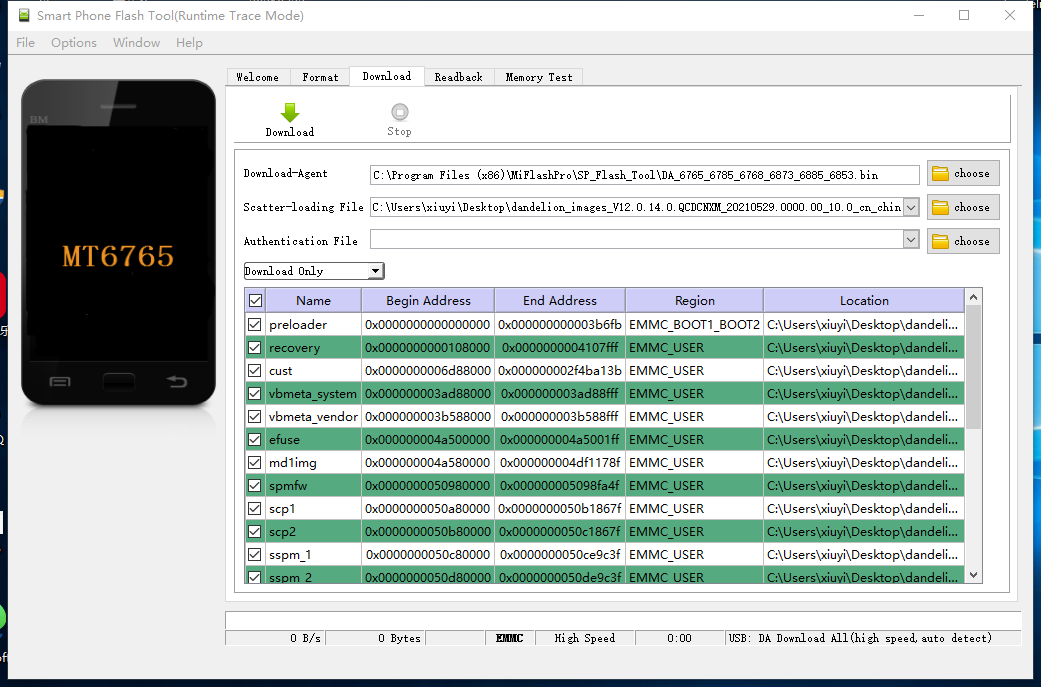The width and height of the screenshot is (1041, 687).
Task: Uncheck the spmfw partition checkbox
Action: point(254,485)
